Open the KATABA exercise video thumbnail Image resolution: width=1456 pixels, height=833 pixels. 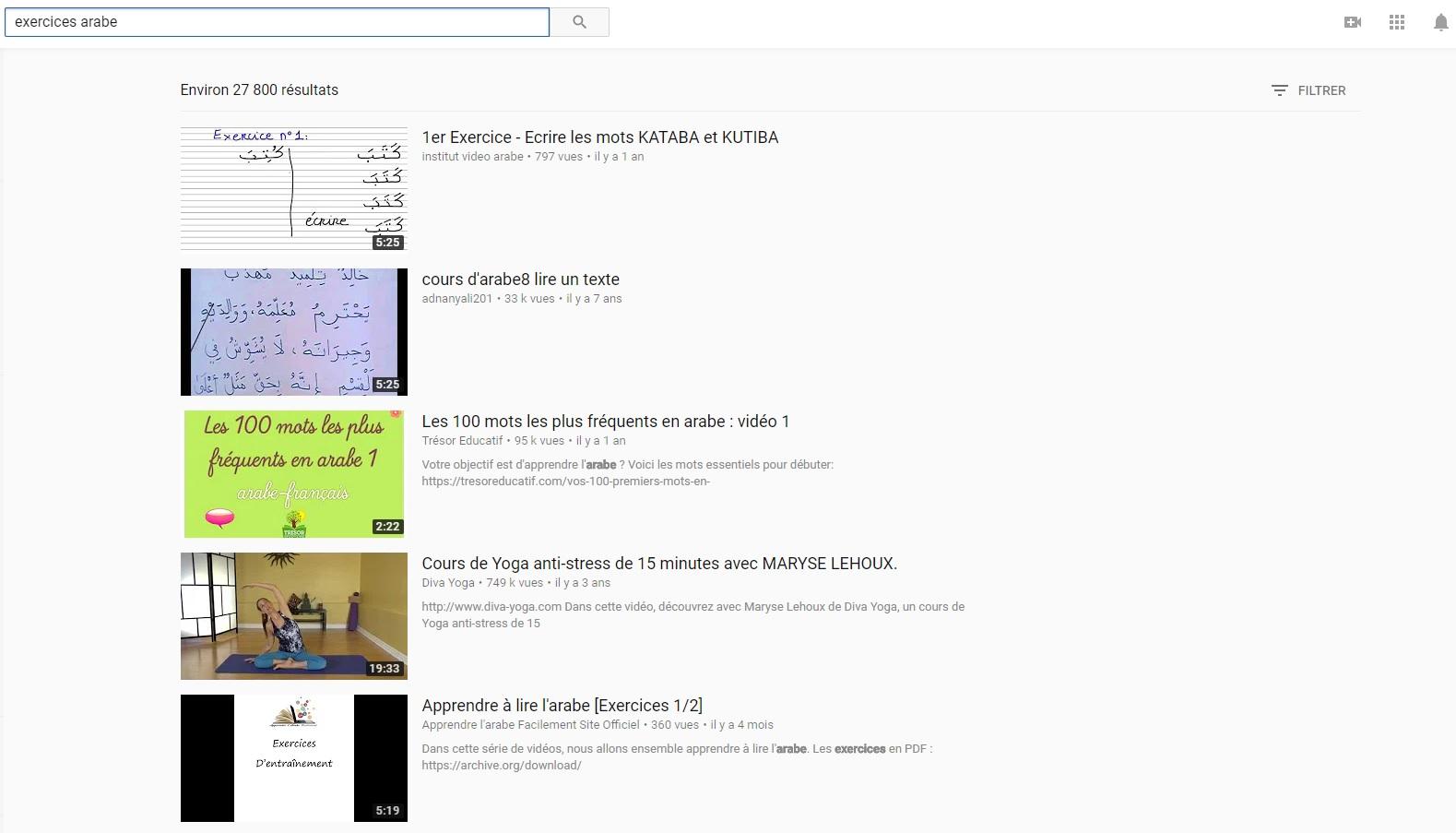[293, 189]
